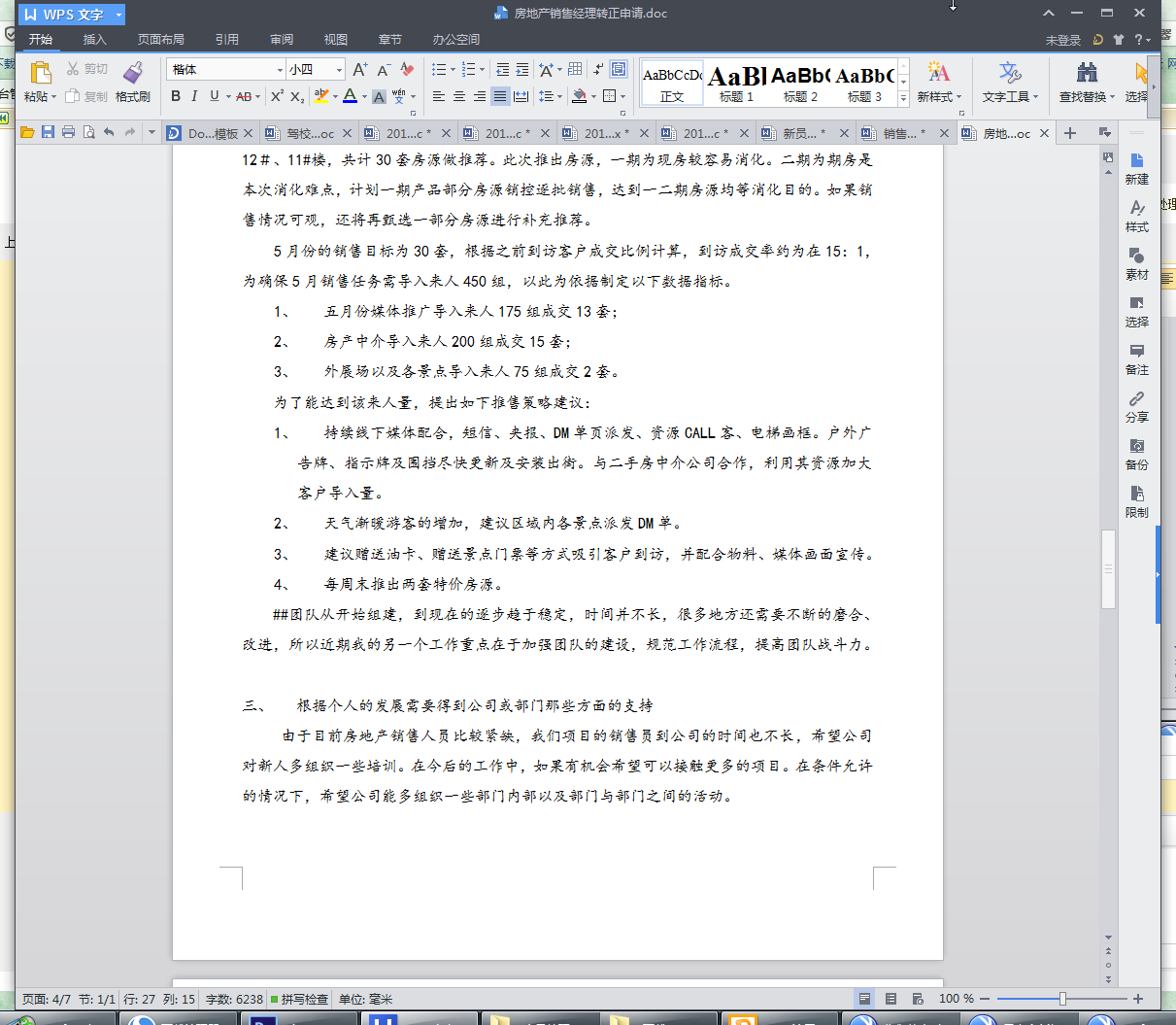1176x1025 pixels.
Task: Open 文字工具 text tools
Action: point(1010,83)
